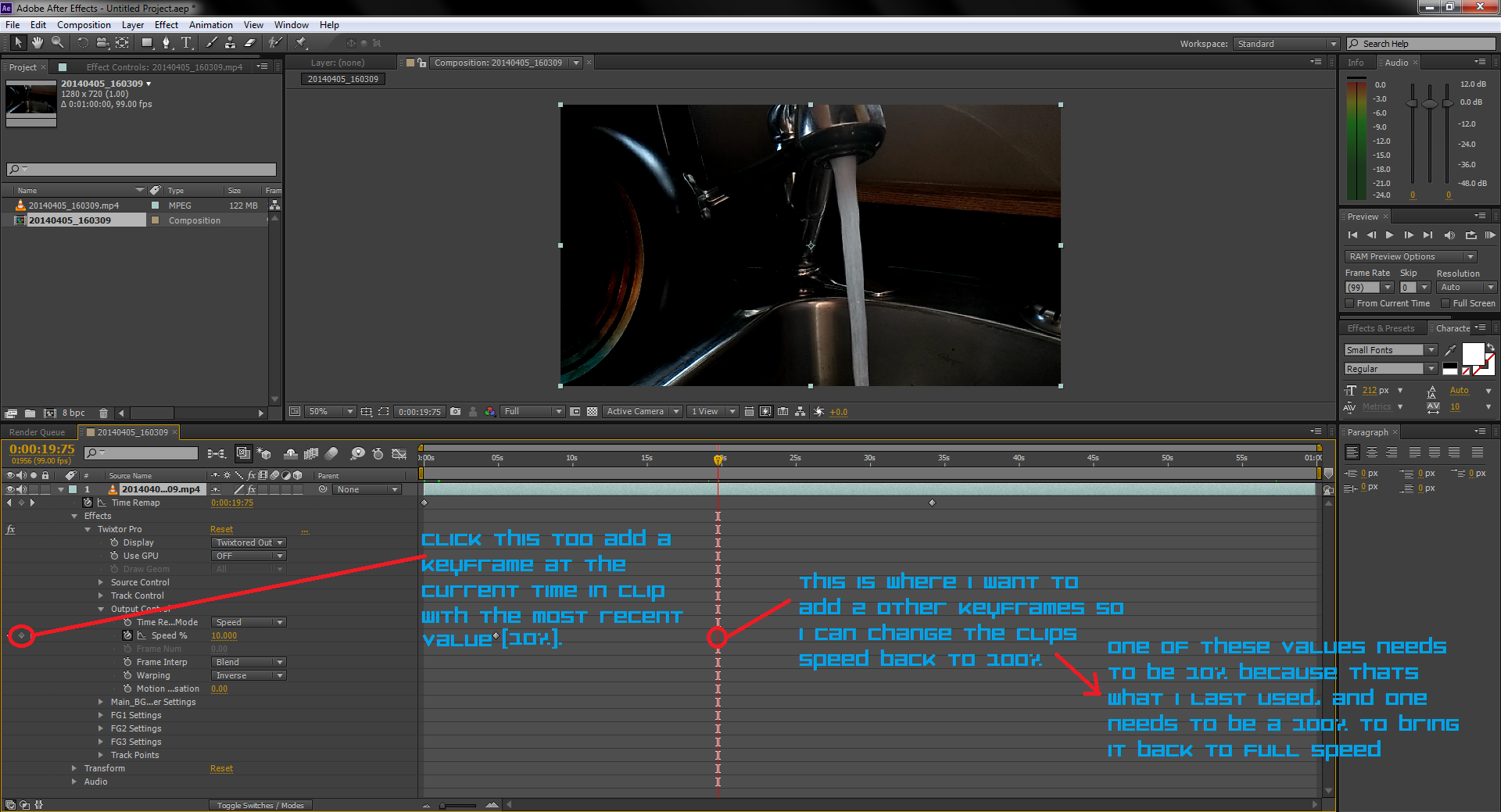Image resolution: width=1501 pixels, height=812 pixels.
Task: Open the Graph Editor
Action: point(400,453)
